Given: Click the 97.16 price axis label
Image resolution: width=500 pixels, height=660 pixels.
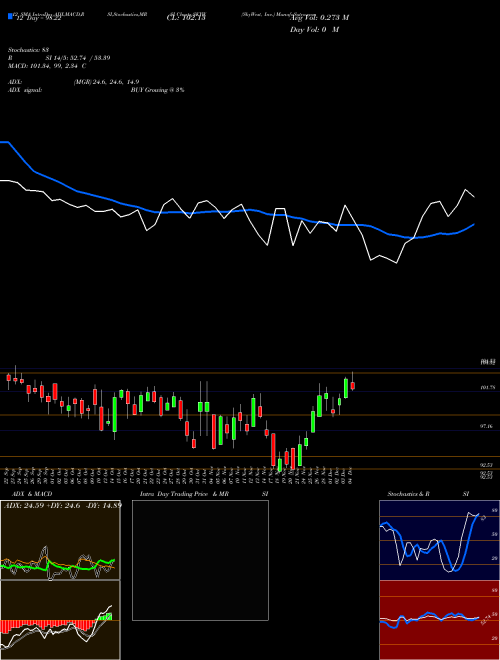Looking at the screenshot, I should 487,426.
